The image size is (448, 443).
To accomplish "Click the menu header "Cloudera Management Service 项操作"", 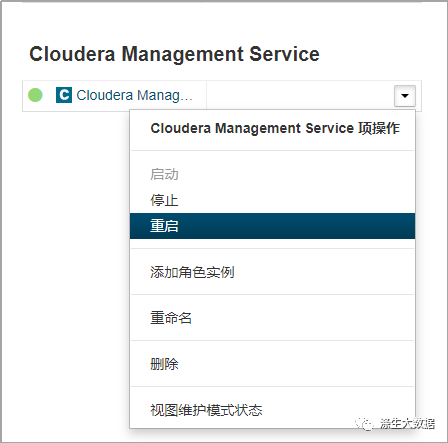I will point(275,128).
